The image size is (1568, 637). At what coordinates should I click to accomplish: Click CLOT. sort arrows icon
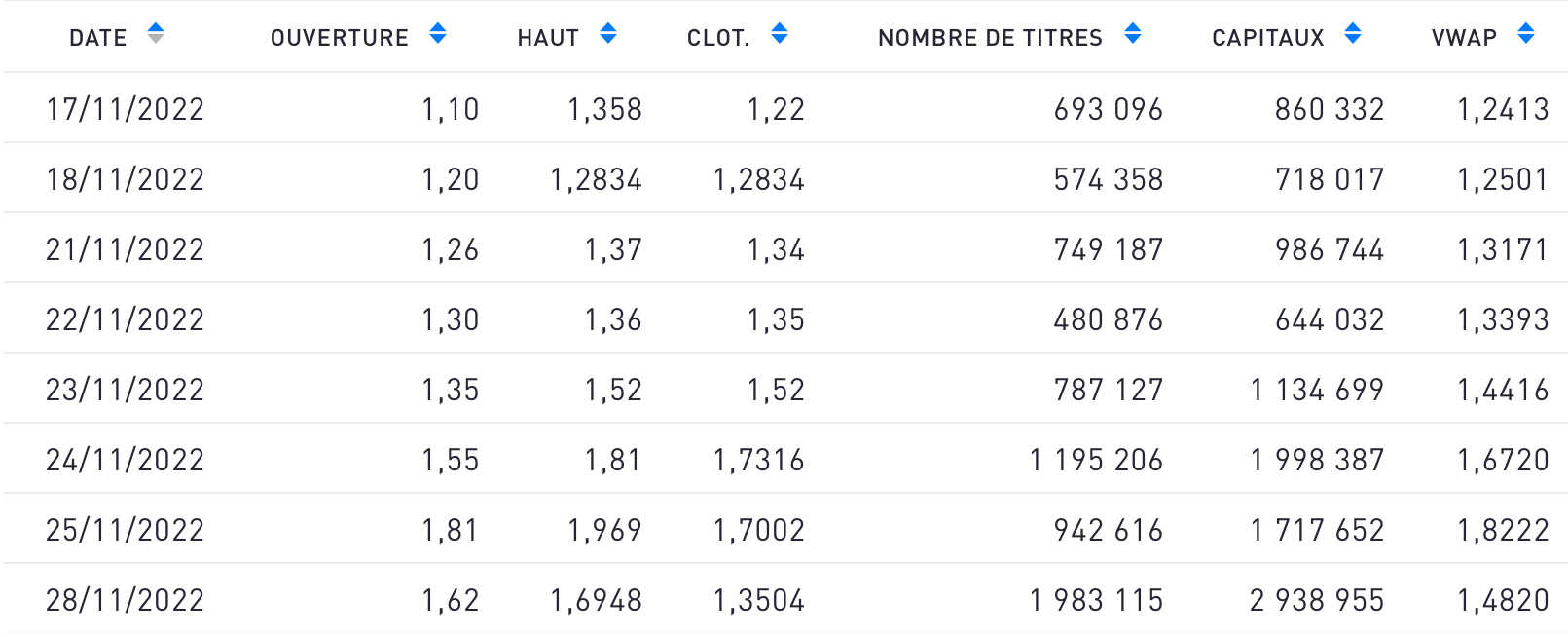click(x=780, y=34)
